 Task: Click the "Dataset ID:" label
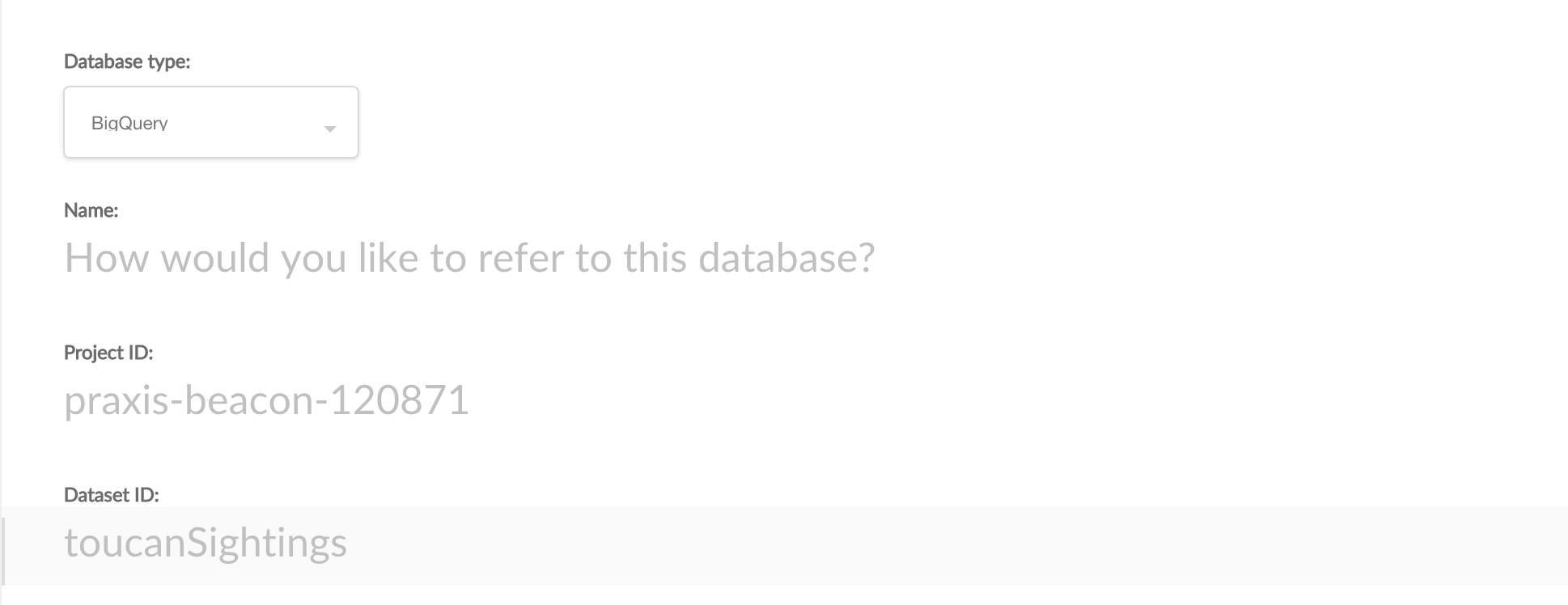tap(112, 495)
